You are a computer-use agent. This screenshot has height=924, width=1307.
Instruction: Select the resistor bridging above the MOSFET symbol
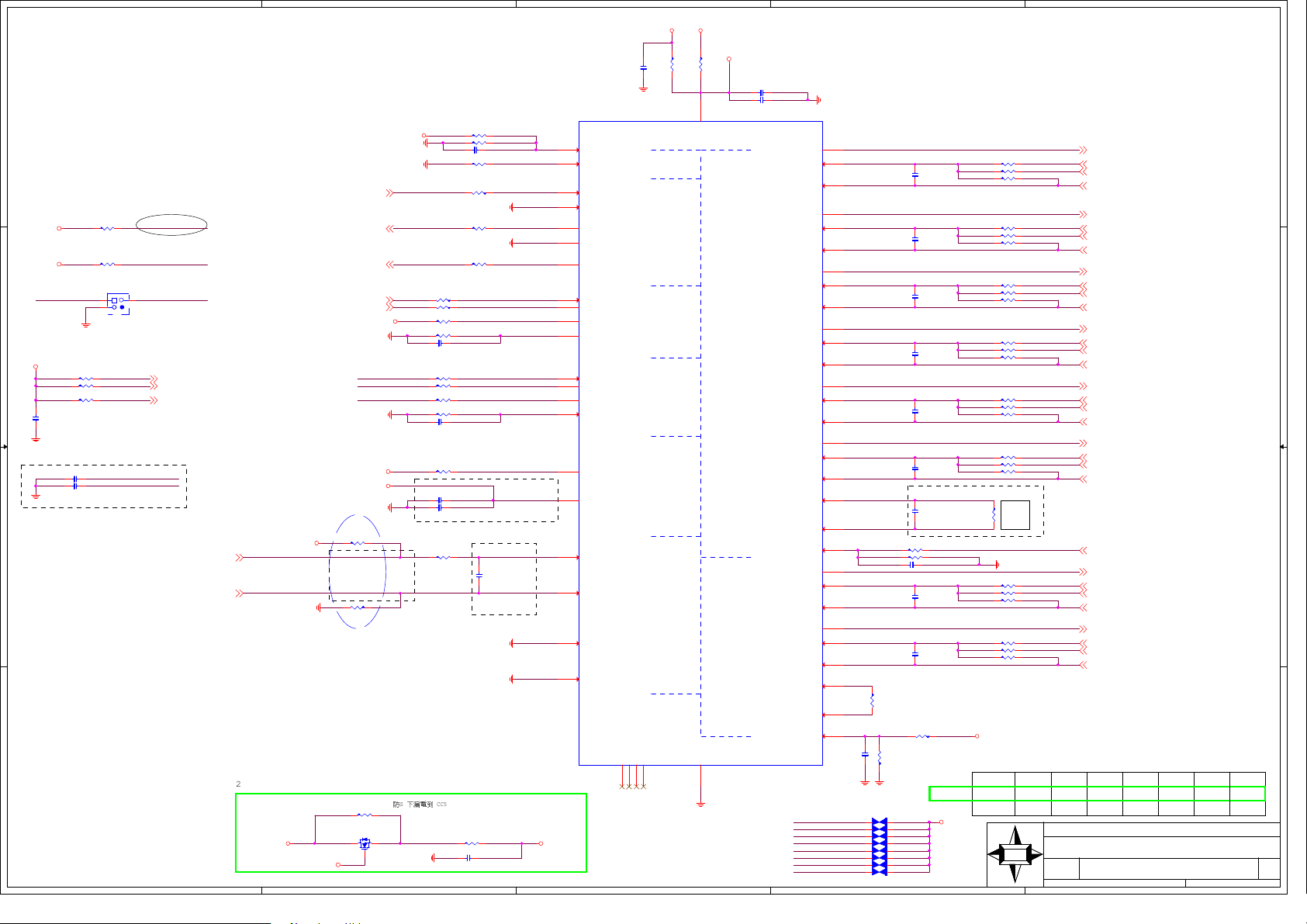[365, 815]
